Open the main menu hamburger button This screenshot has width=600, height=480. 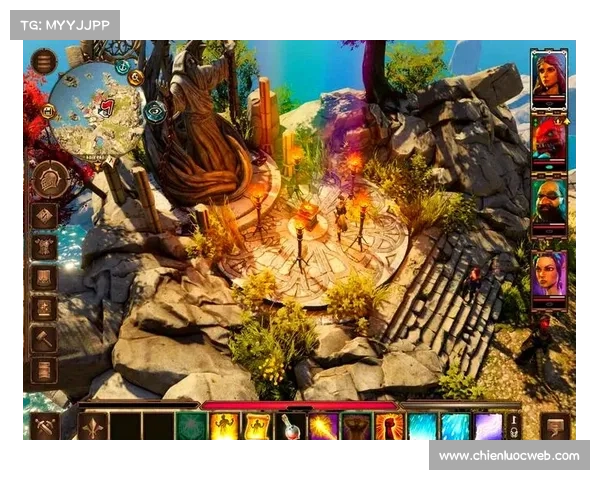click(x=44, y=62)
